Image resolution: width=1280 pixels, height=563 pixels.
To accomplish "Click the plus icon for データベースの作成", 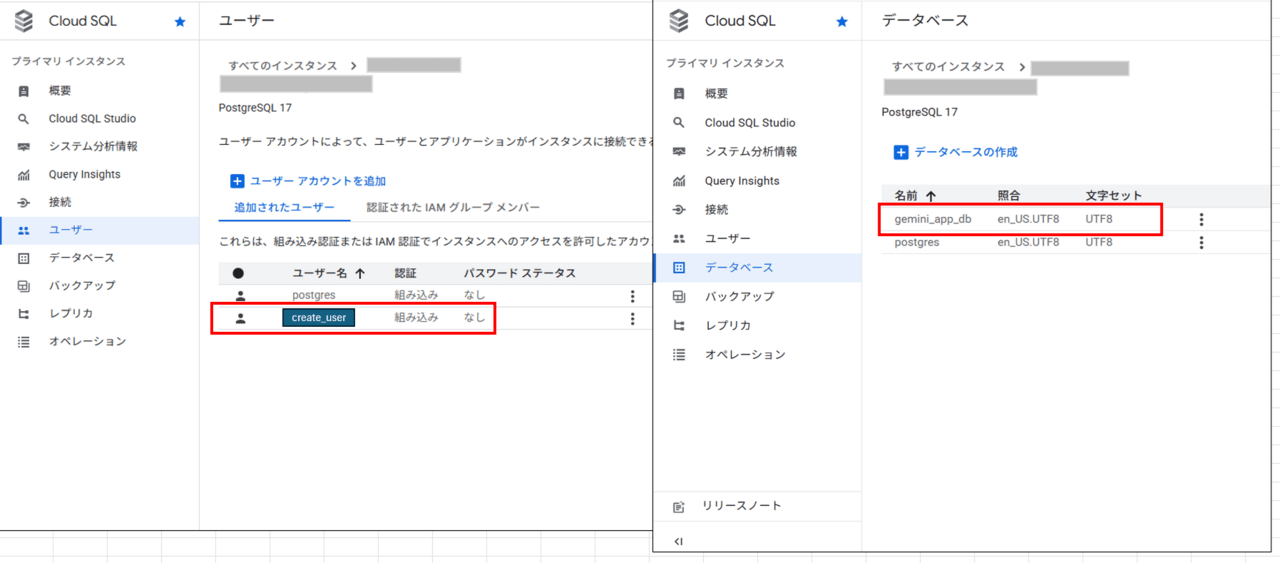I will coord(900,153).
